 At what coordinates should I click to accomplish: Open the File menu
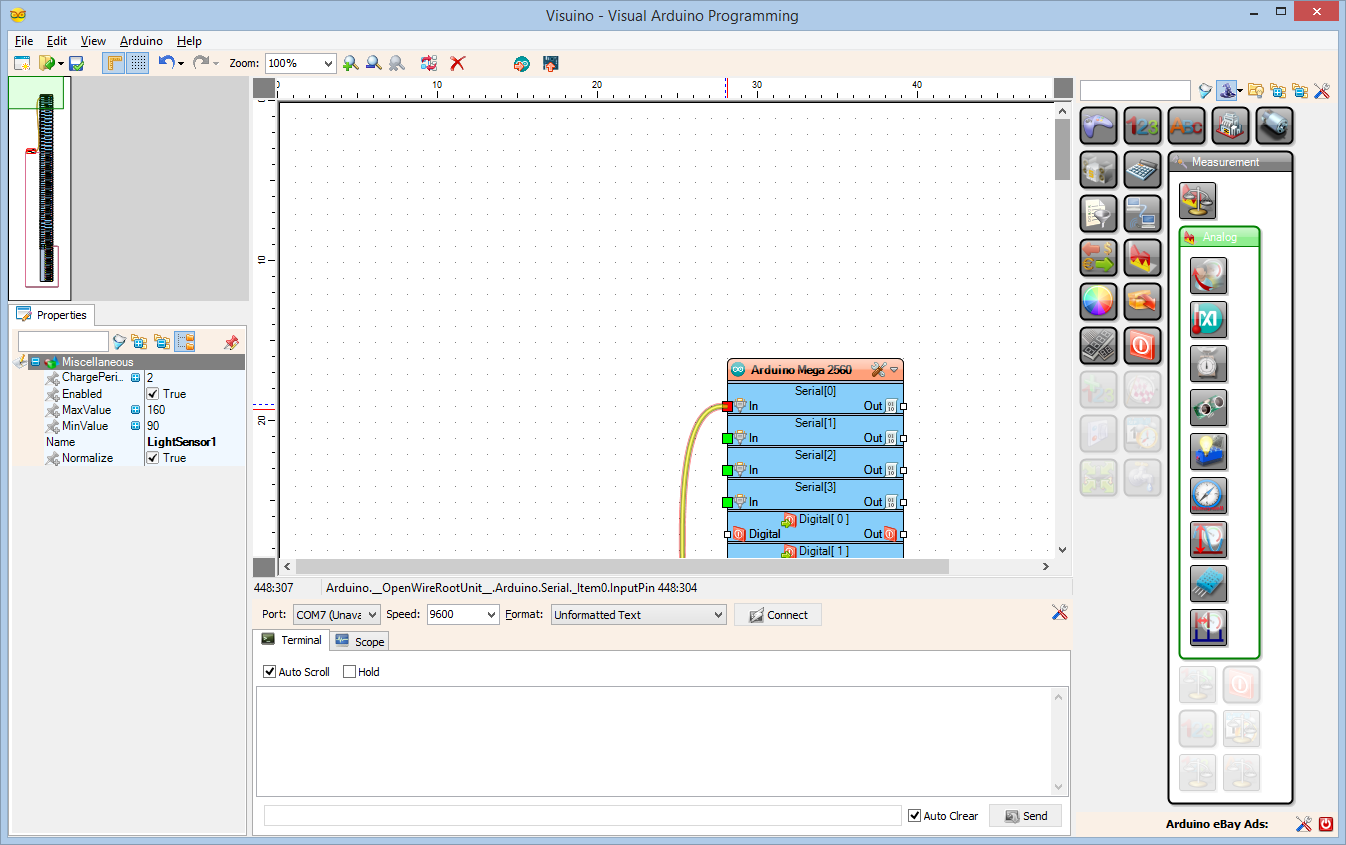(x=24, y=41)
